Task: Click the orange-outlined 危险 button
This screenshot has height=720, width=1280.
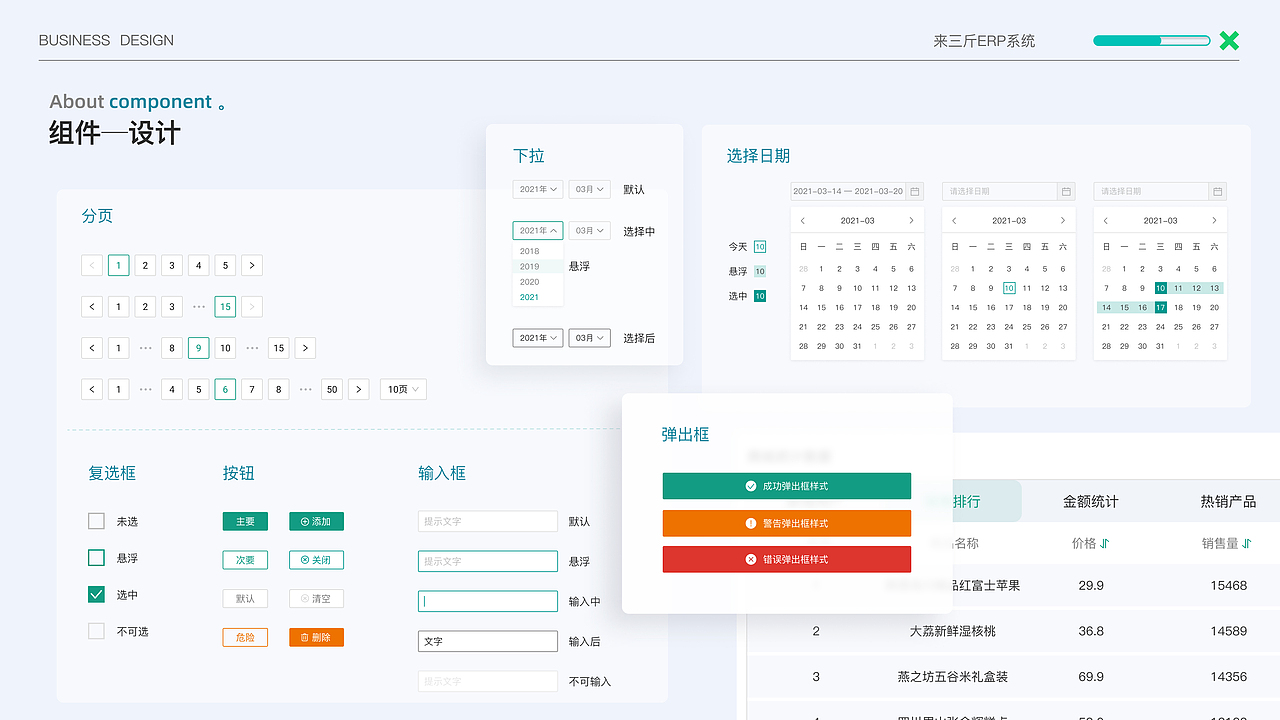Action: (x=245, y=637)
